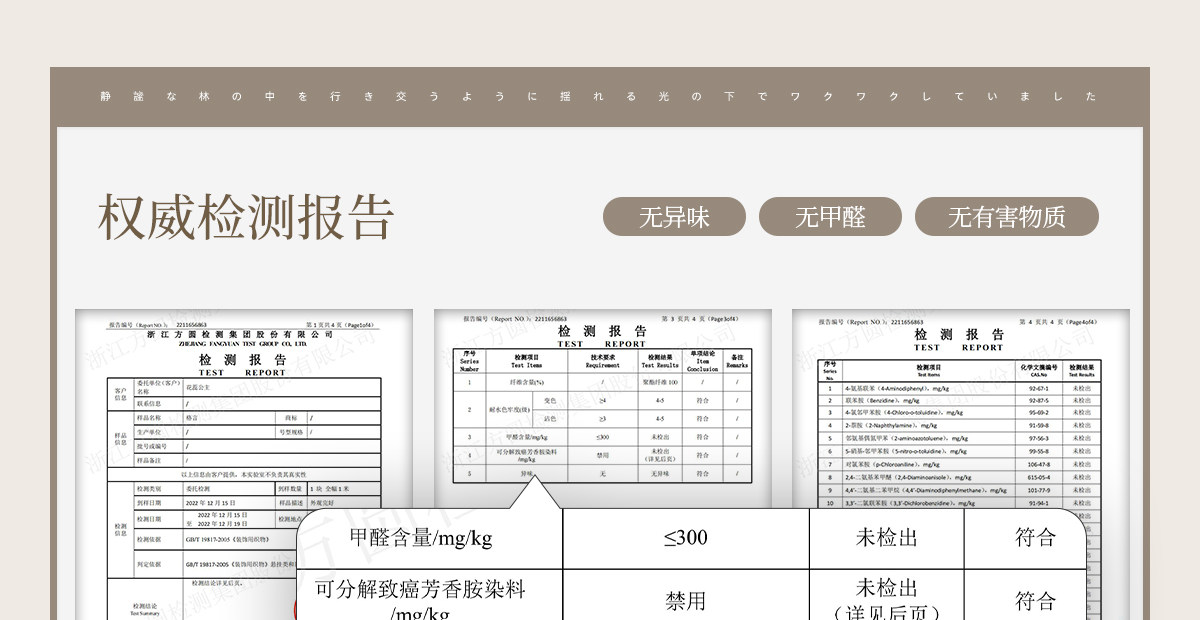This screenshot has width=1200, height=620.
Task: Click the enlarged 甲醛含量/mg/kg cell
Action: pyautogui.click(x=429, y=538)
